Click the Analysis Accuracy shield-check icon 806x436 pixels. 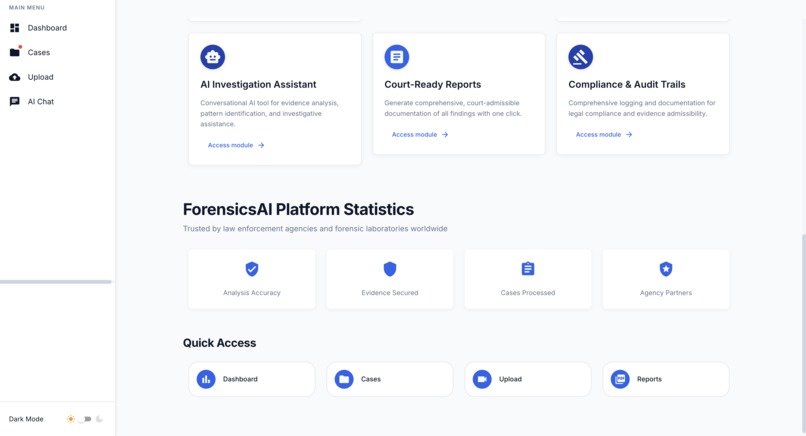pos(252,269)
